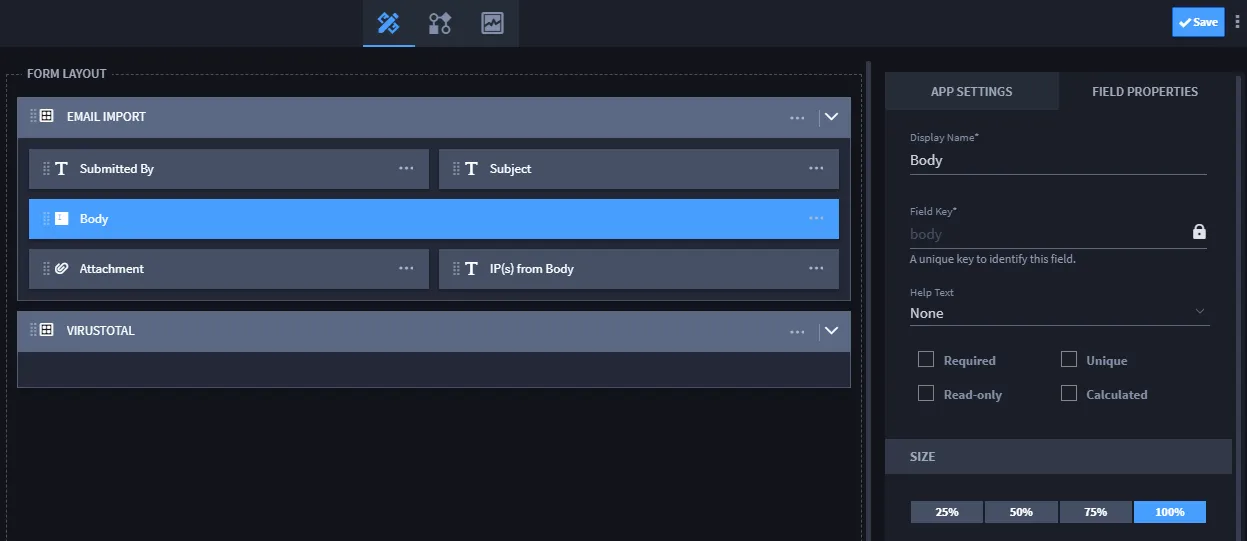Set field size to 50%
Image resolution: width=1247 pixels, height=541 pixels.
(x=1021, y=512)
